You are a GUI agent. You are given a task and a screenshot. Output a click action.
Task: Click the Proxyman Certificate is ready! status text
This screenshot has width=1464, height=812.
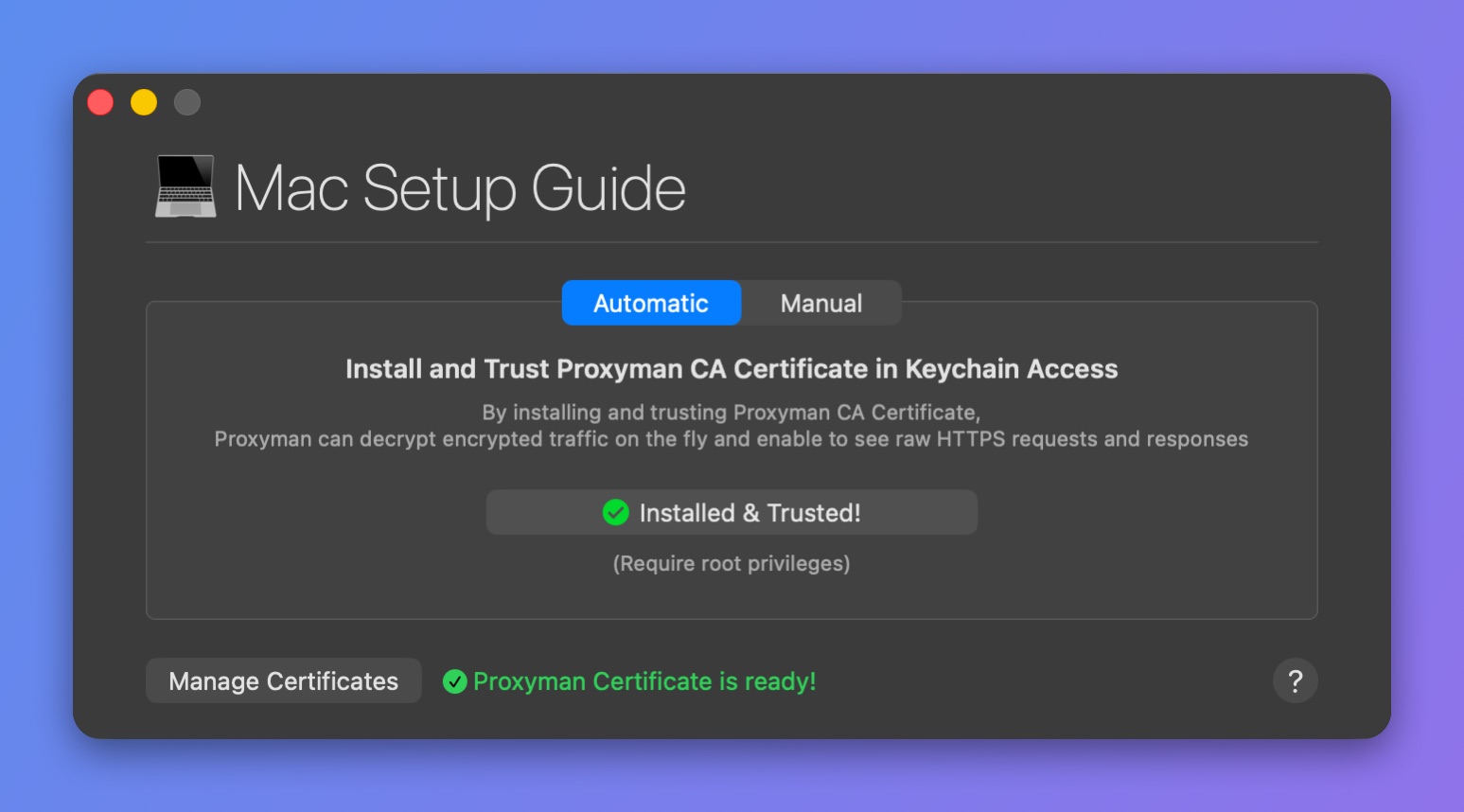coord(644,681)
